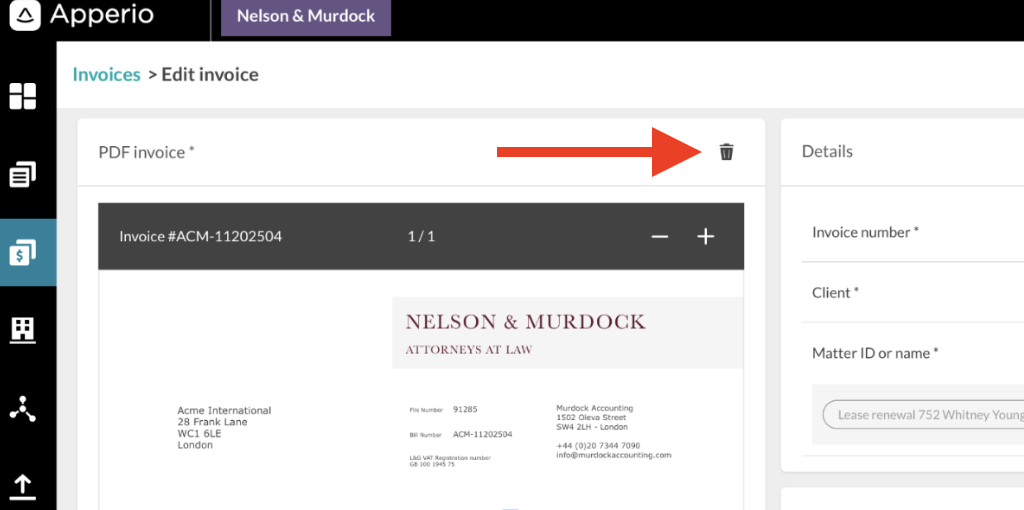Click the L&G VAT Registration number text
Viewport: 1024px width, 510px height.
(x=449, y=458)
